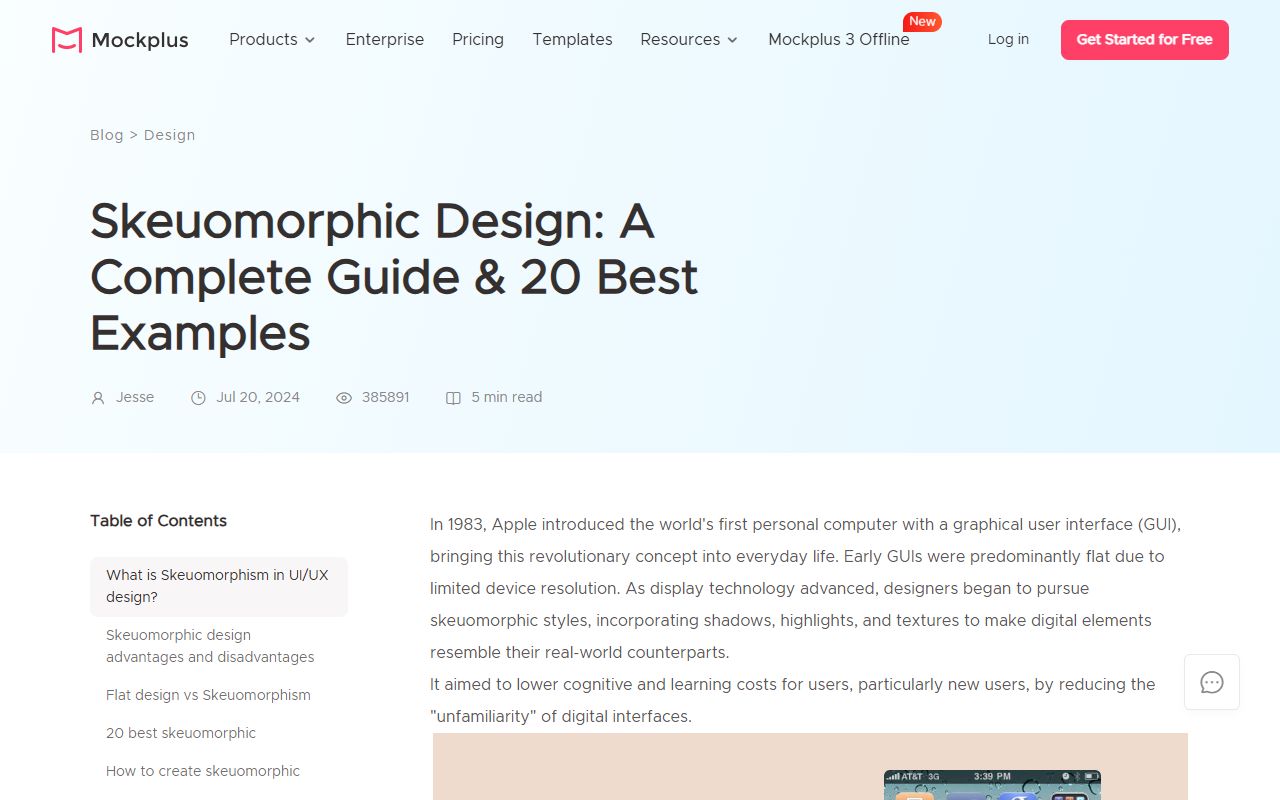
Task: Click the book icon next to 5 min read
Action: point(453,397)
